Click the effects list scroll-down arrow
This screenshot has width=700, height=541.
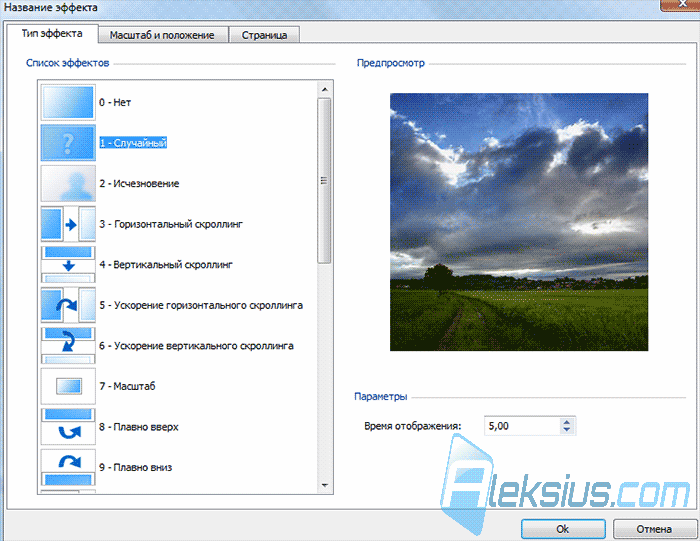pyautogui.click(x=325, y=485)
